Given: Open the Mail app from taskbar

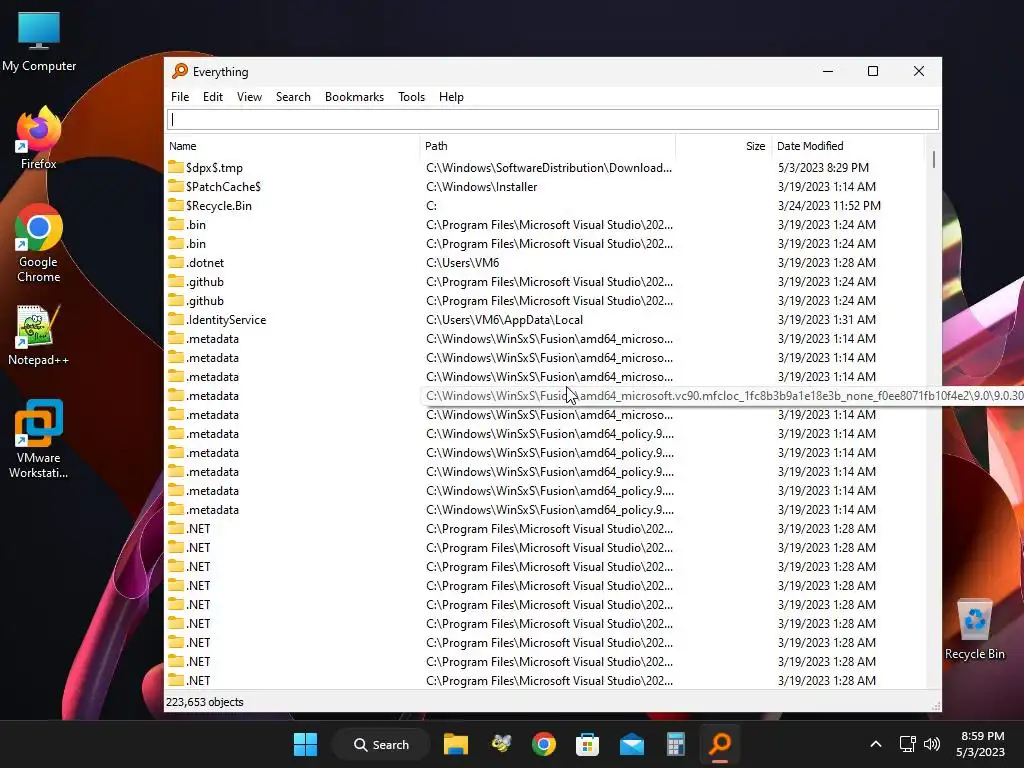Looking at the screenshot, I should pos(632,744).
